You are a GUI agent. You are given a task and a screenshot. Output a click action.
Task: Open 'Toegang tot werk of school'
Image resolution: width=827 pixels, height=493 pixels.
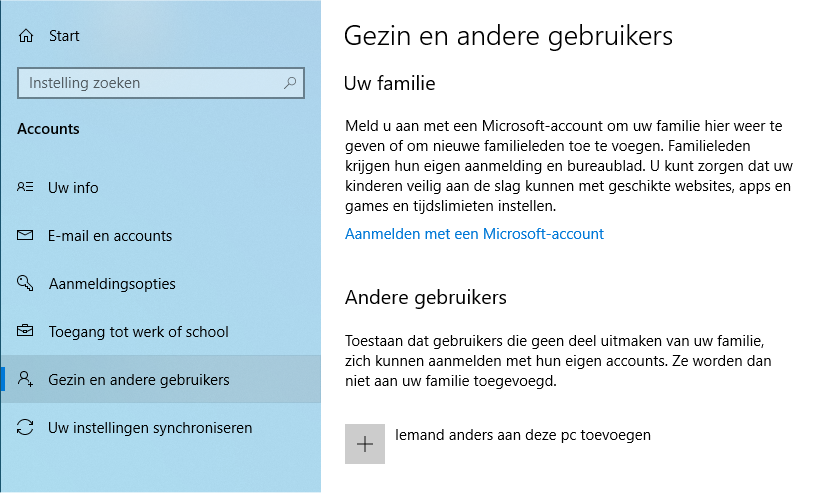[x=138, y=332]
